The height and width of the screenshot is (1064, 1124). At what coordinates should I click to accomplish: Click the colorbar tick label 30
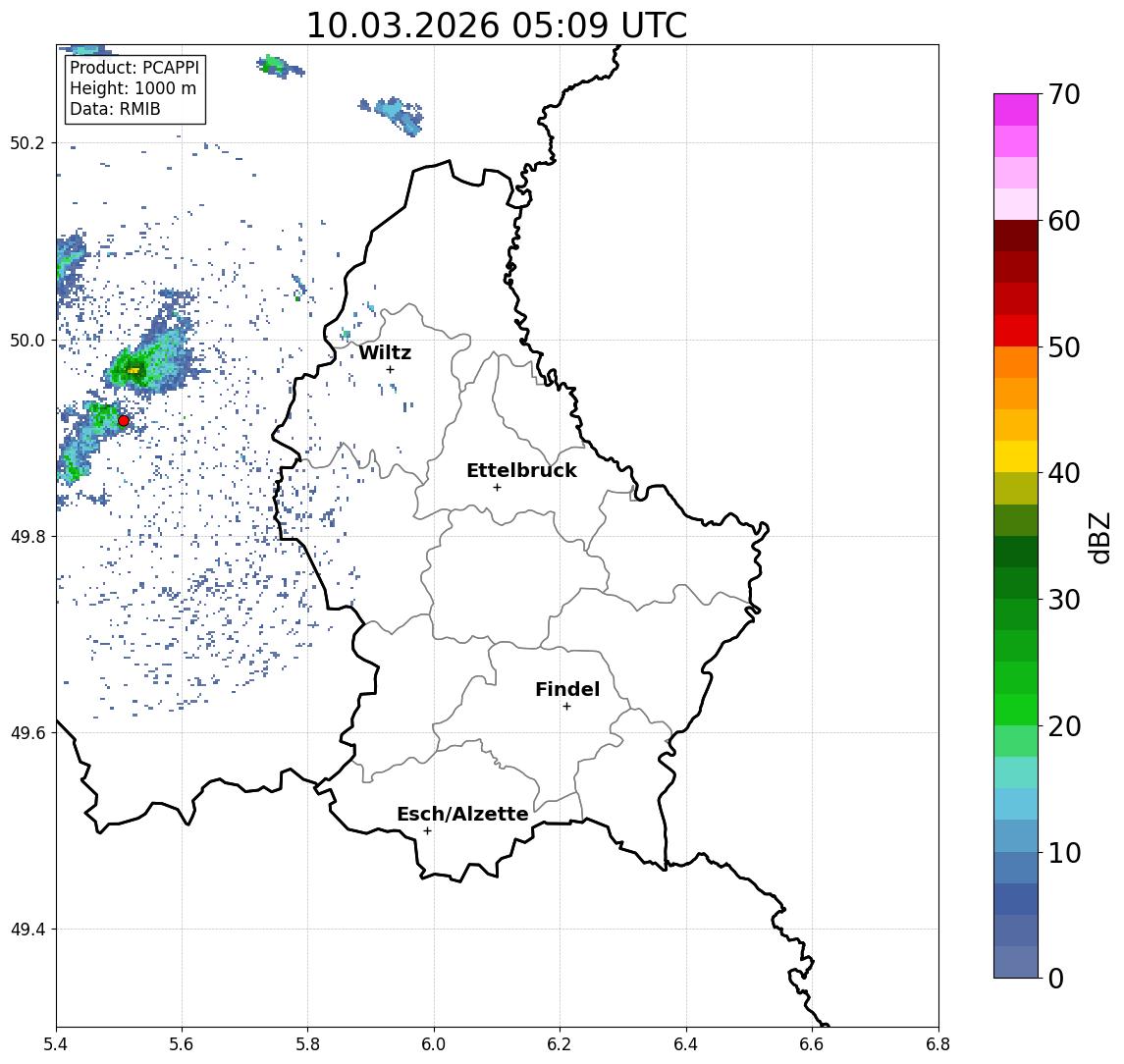pyautogui.click(x=1064, y=600)
